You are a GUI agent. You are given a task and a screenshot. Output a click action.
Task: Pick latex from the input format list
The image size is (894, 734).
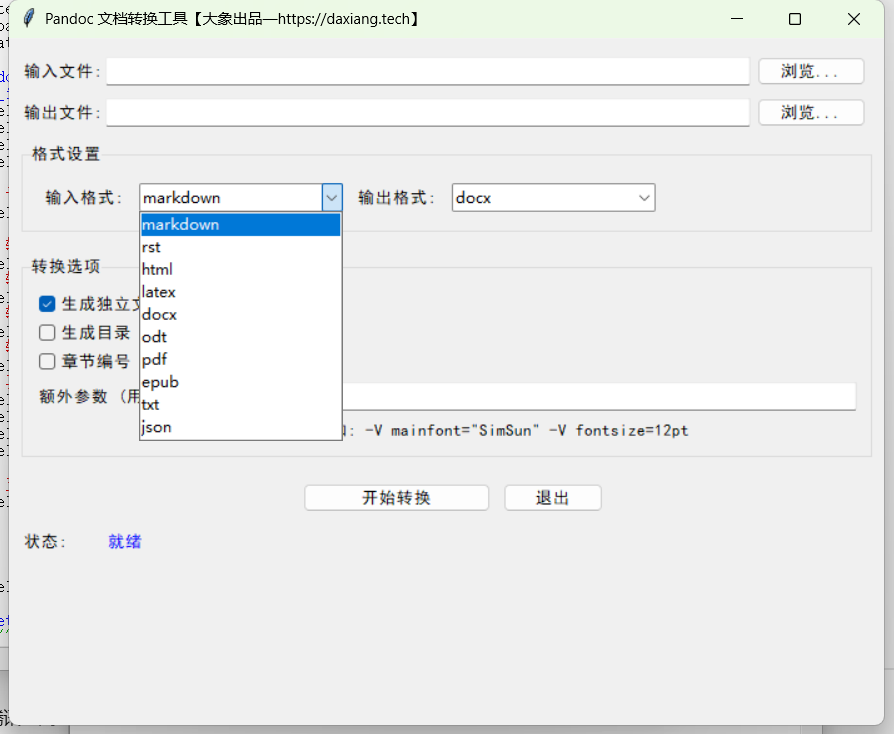pos(240,292)
